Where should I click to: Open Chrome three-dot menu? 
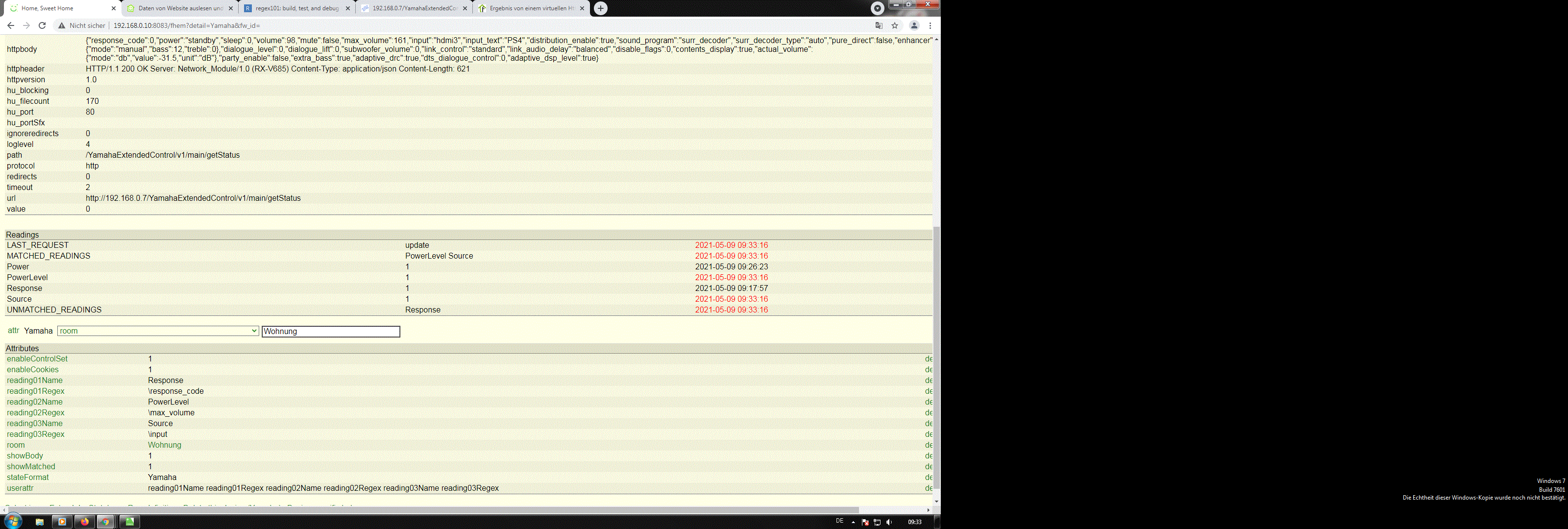[x=930, y=25]
